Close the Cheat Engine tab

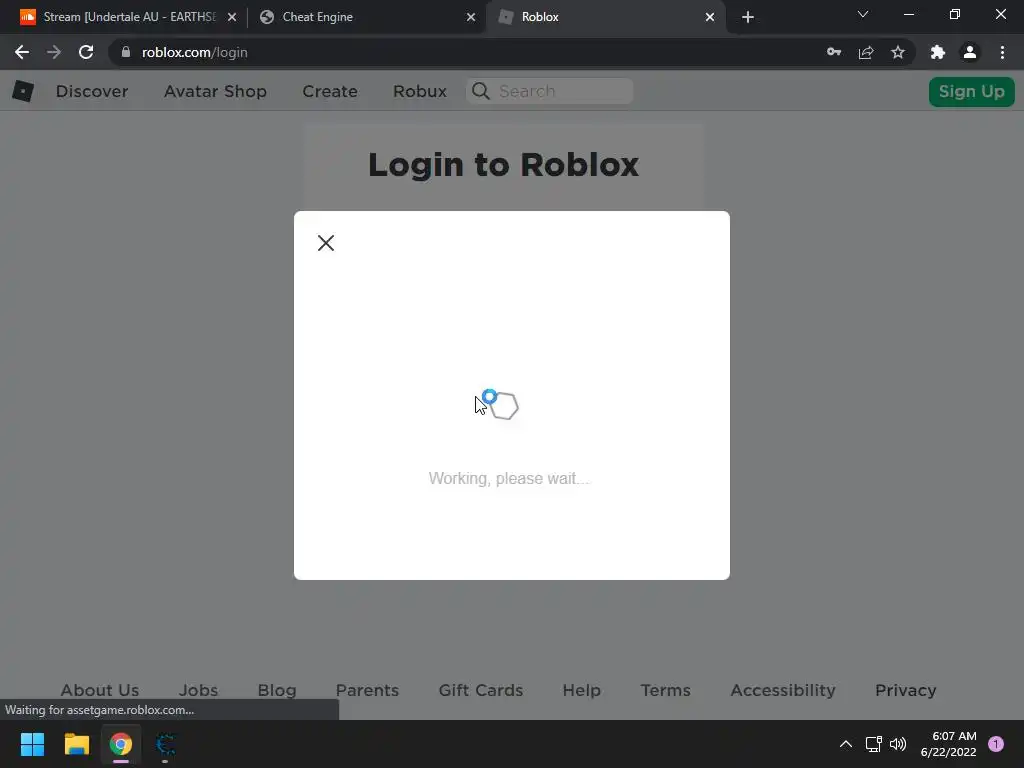point(471,17)
